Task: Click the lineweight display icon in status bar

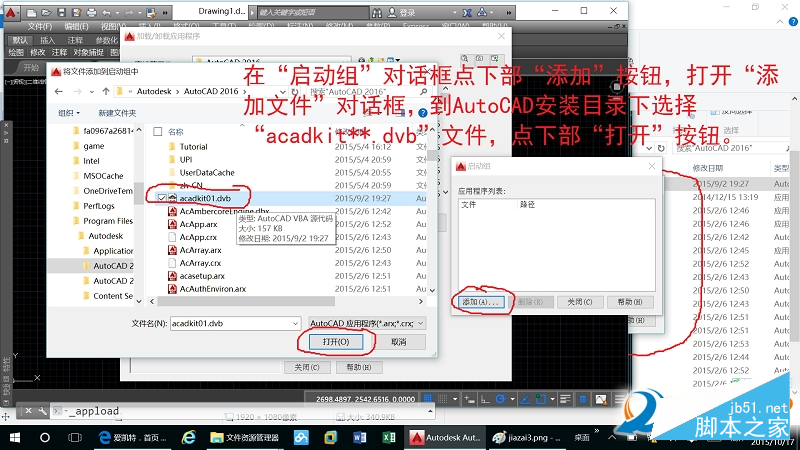Action: pos(565,399)
